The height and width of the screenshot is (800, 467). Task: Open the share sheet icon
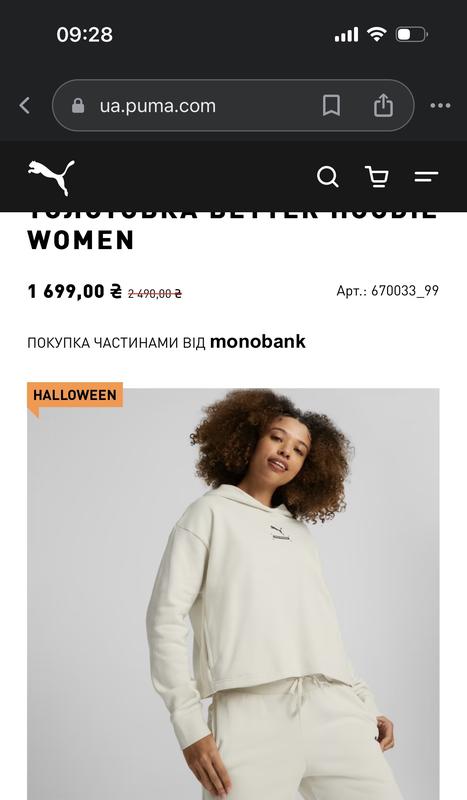click(383, 106)
